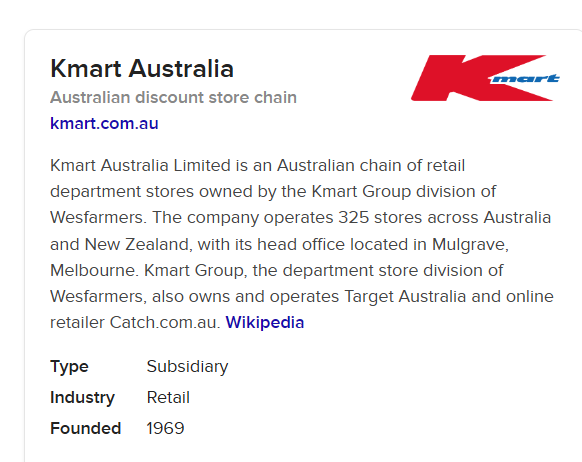Click the 'Retail' industry value

tap(168, 397)
